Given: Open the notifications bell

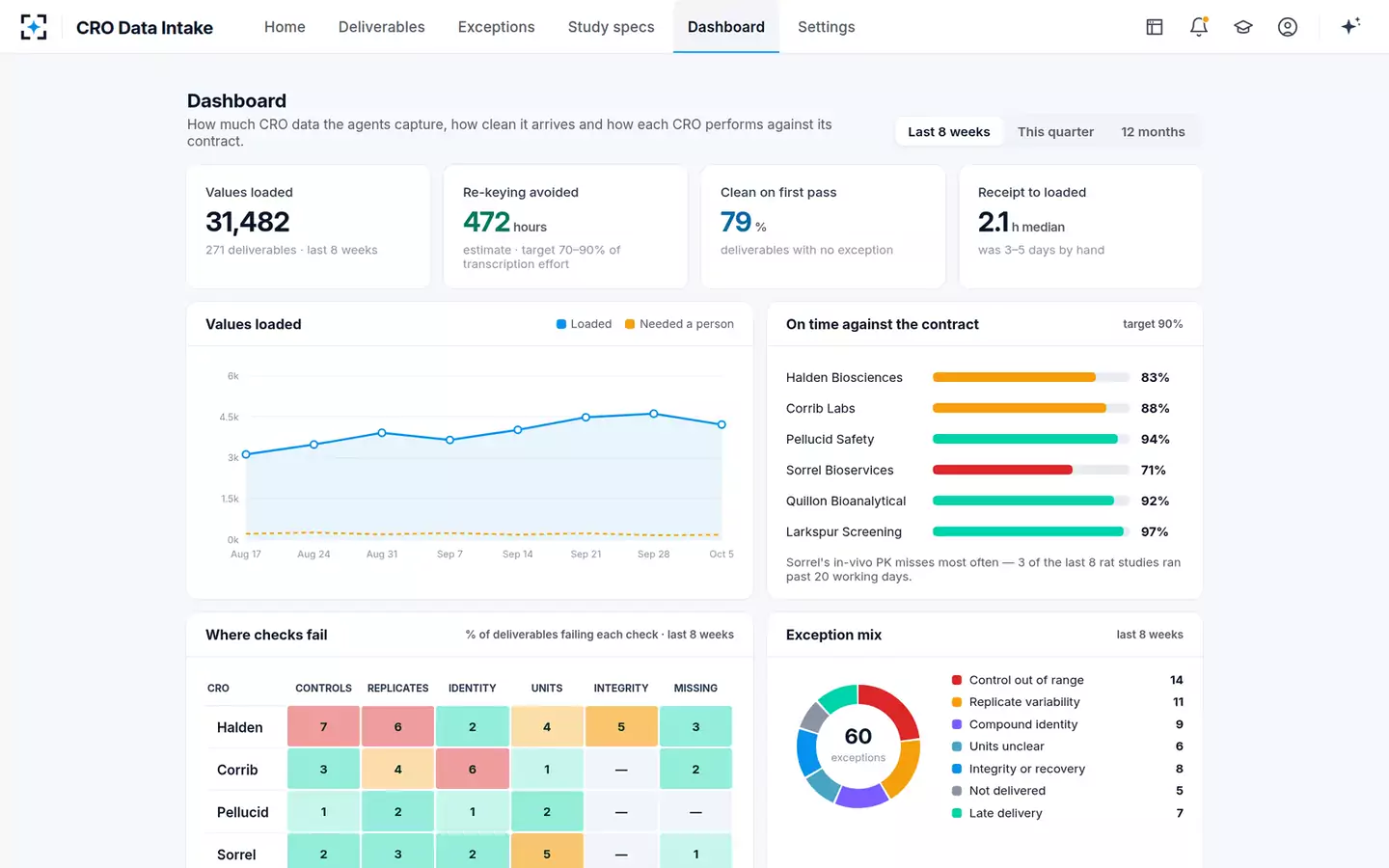Looking at the screenshot, I should coord(1199,27).
